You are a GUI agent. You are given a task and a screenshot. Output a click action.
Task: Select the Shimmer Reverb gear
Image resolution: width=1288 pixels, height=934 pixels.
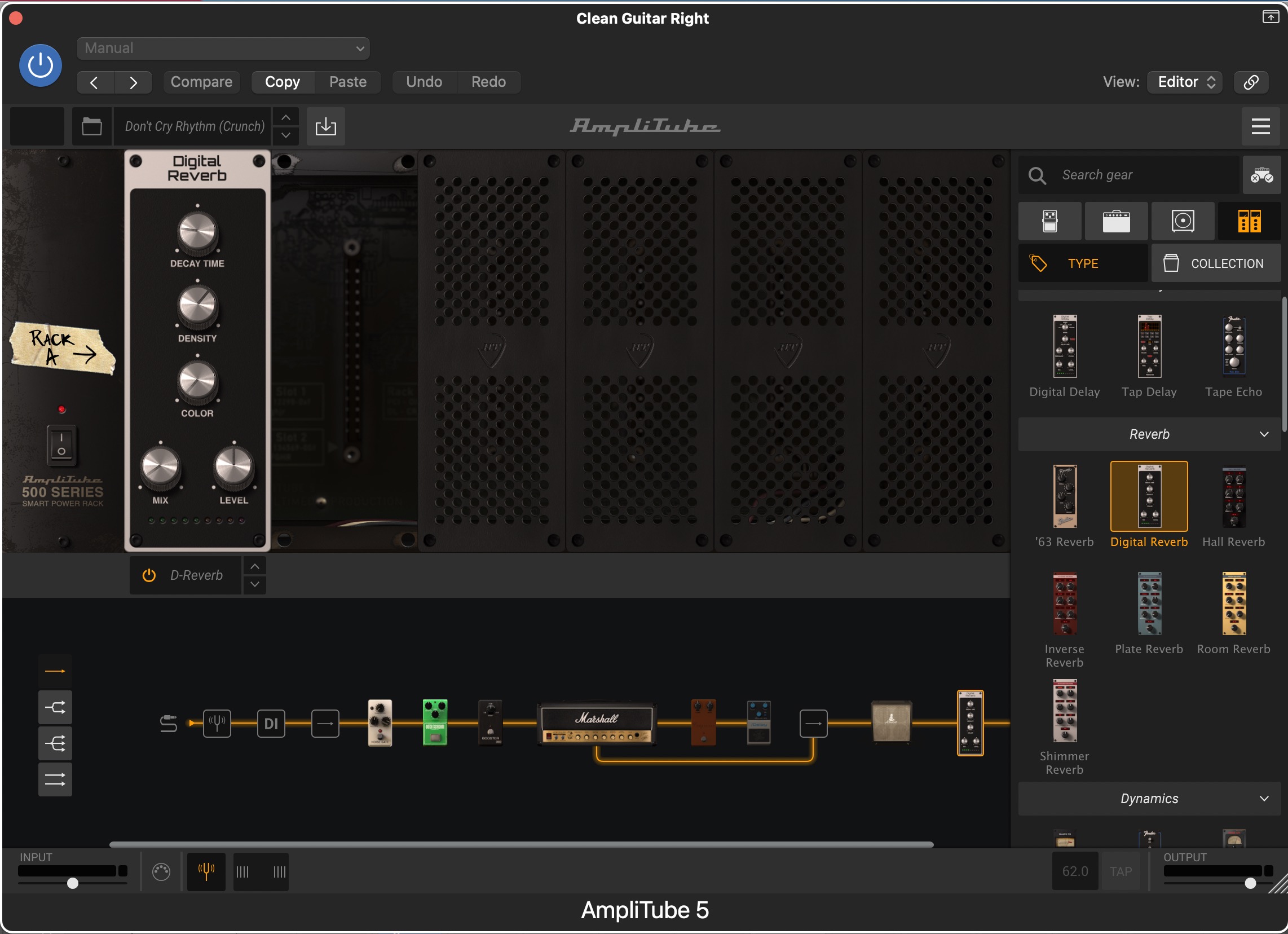point(1065,727)
